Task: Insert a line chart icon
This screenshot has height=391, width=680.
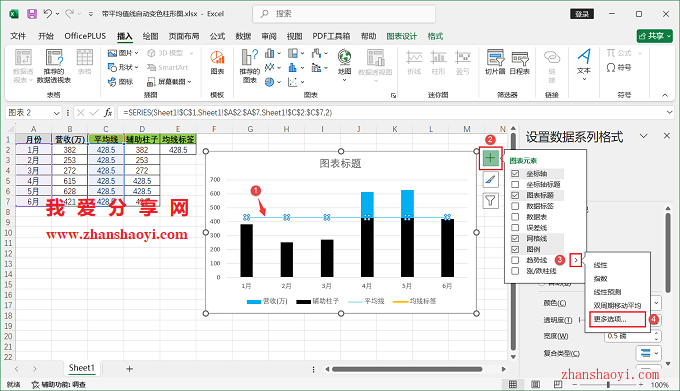Action: [x=270, y=67]
